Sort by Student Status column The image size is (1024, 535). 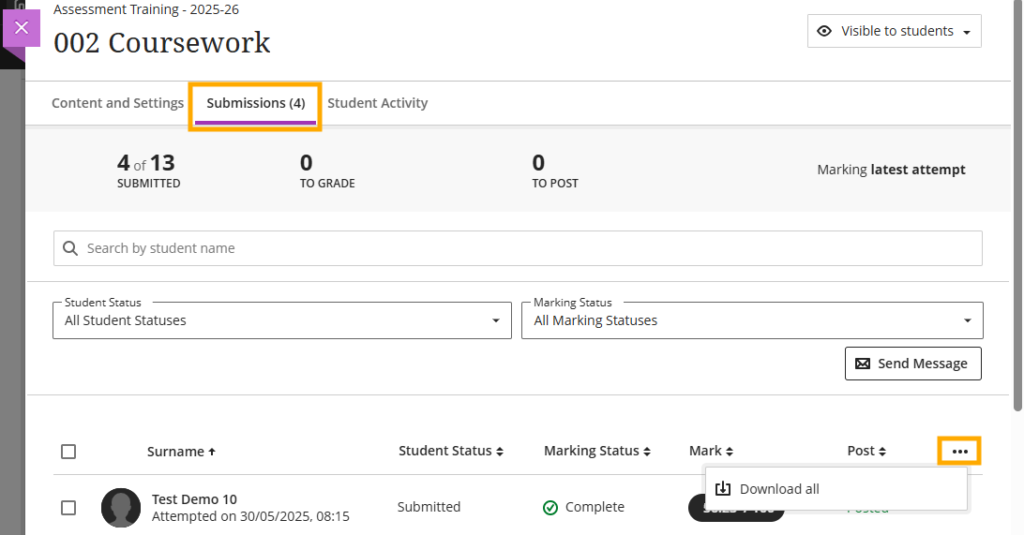pos(451,451)
